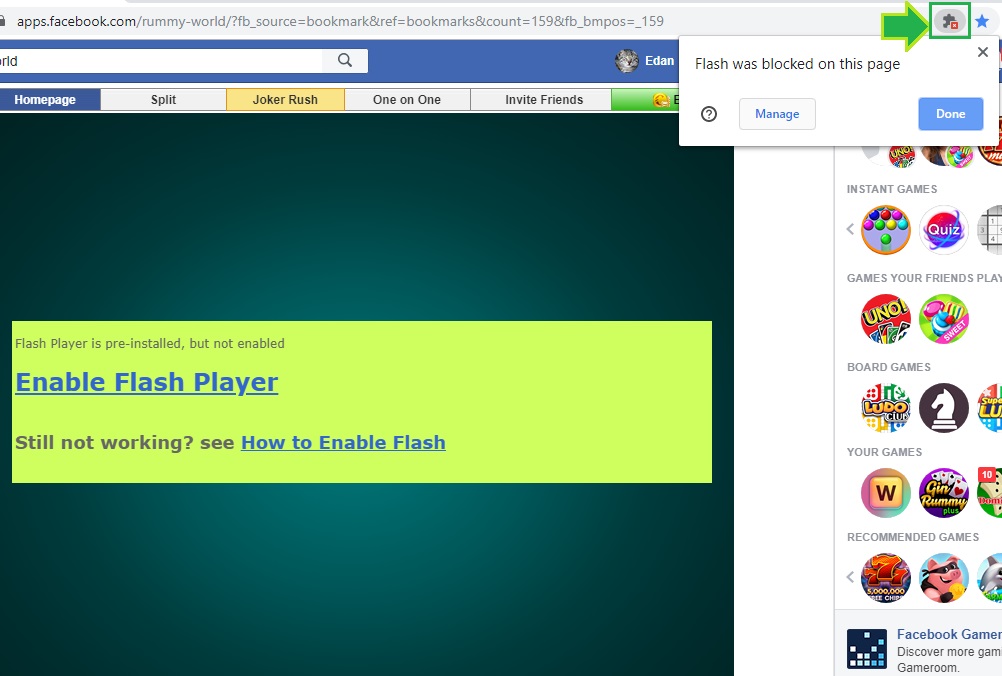The width and height of the screenshot is (1002, 676).
Task: Launch Gin Rummy Plus game
Action: (944, 493)
